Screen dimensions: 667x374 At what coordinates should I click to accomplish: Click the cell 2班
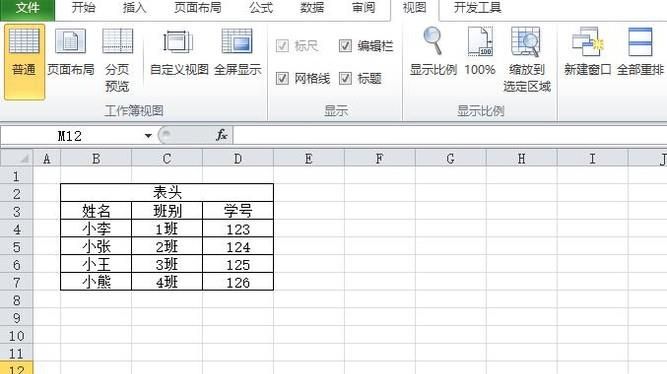(167, 246)
